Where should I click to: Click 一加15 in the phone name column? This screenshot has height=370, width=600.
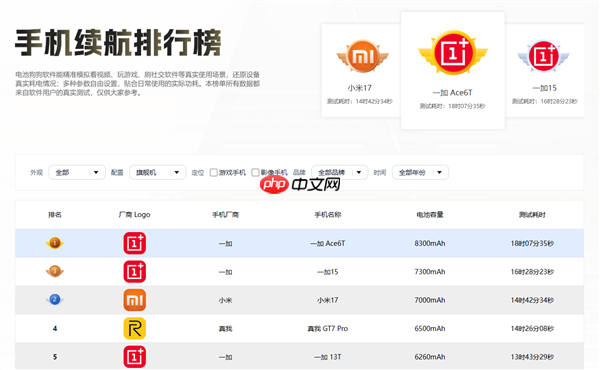(328, 272)
